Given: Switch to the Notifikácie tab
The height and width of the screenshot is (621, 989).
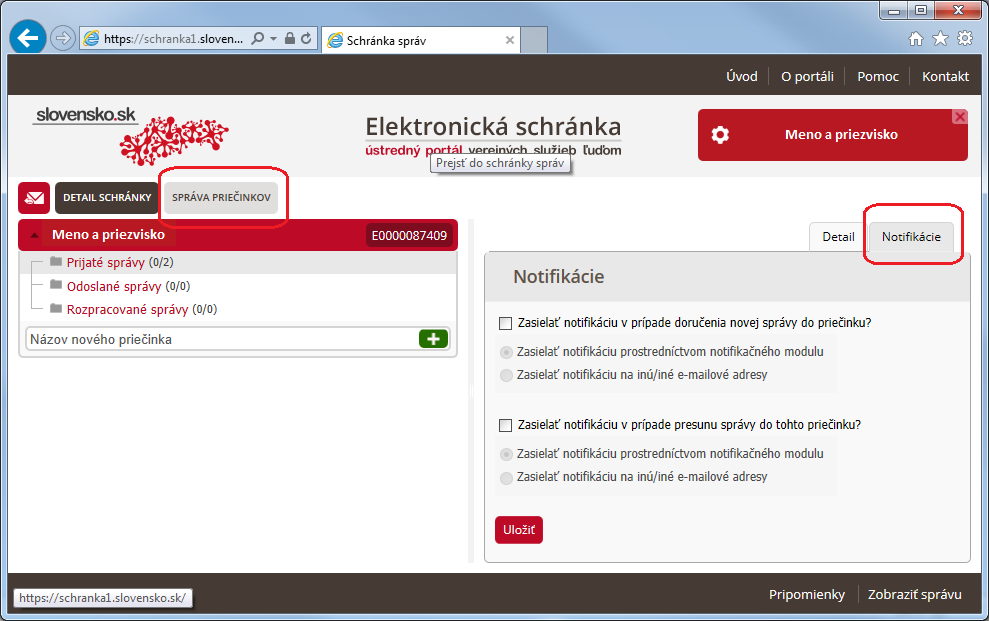Looking at the screenshot, I should [x=911, y=237].
